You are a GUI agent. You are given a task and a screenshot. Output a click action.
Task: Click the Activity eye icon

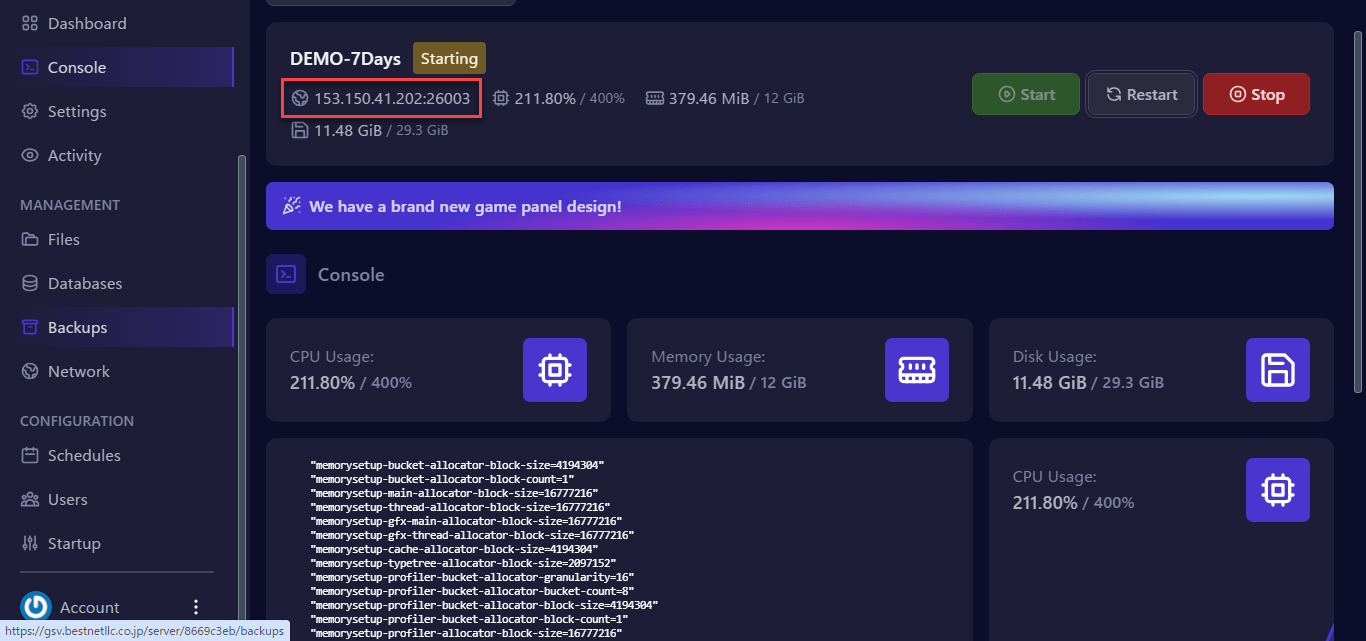30,155
